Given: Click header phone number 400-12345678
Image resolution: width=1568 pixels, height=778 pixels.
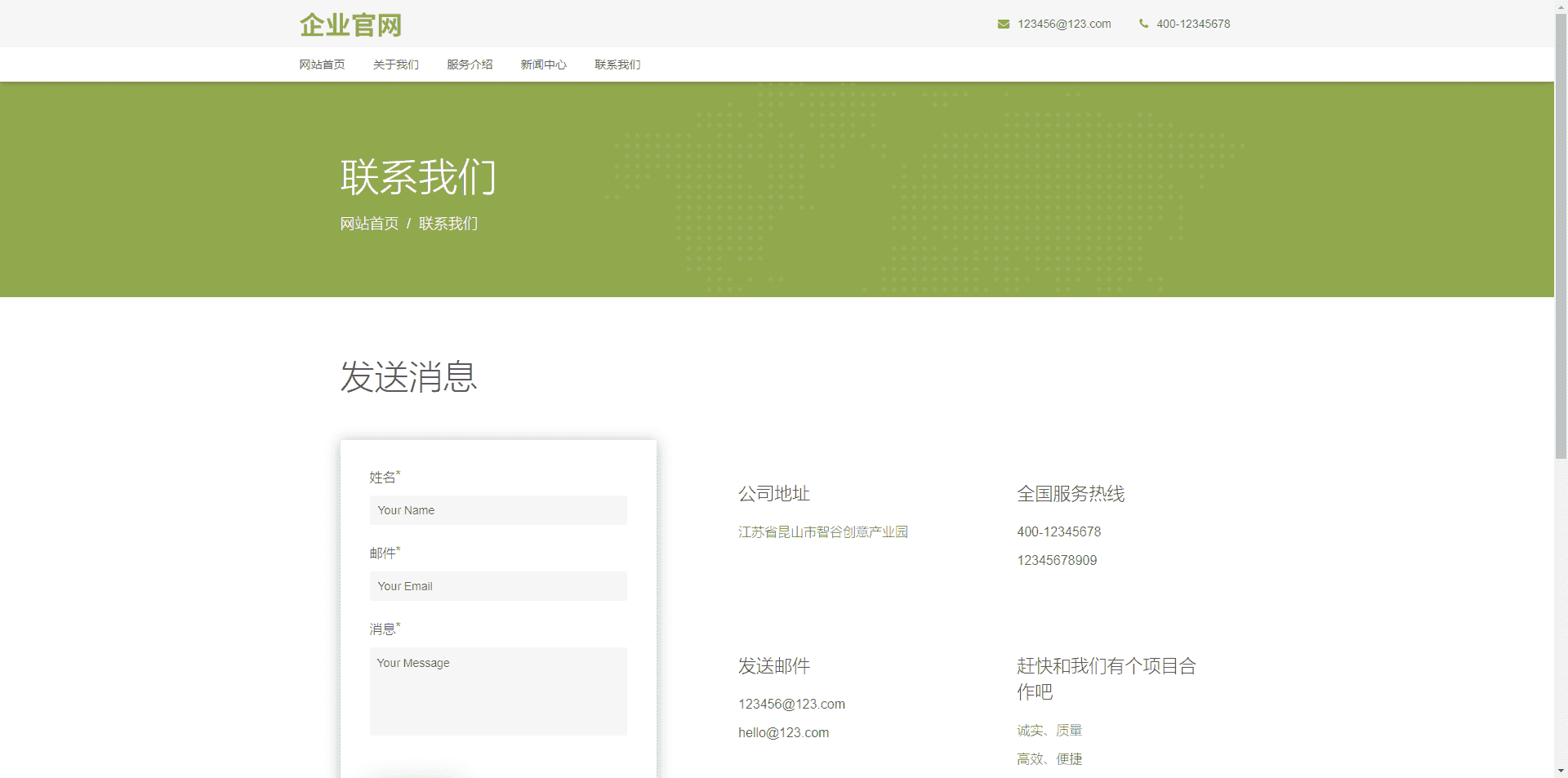Looking at the screenshot, I should 1193,24.
